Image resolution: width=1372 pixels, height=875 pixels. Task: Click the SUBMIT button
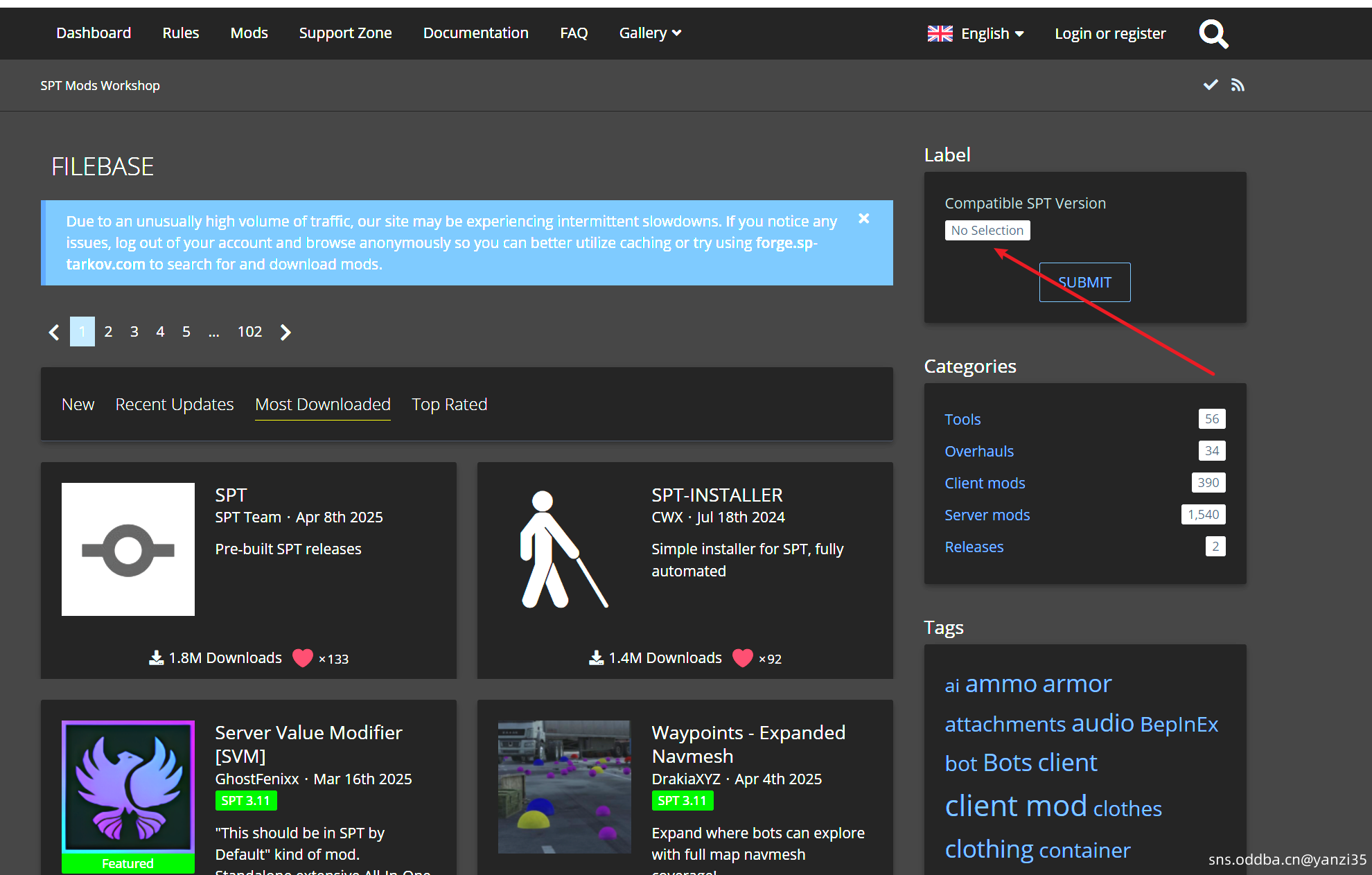click(x=1084, y=282)
